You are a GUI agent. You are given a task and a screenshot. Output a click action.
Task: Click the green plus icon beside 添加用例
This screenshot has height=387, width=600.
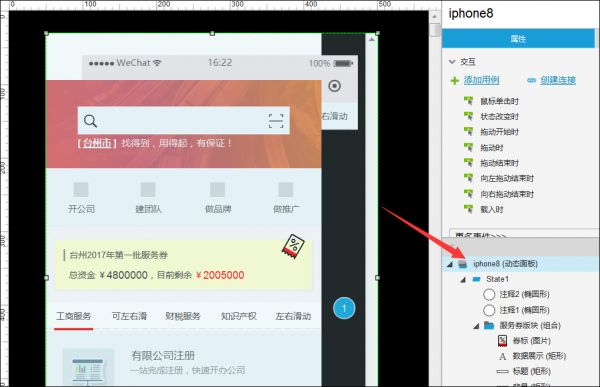(x=455, y=80)
